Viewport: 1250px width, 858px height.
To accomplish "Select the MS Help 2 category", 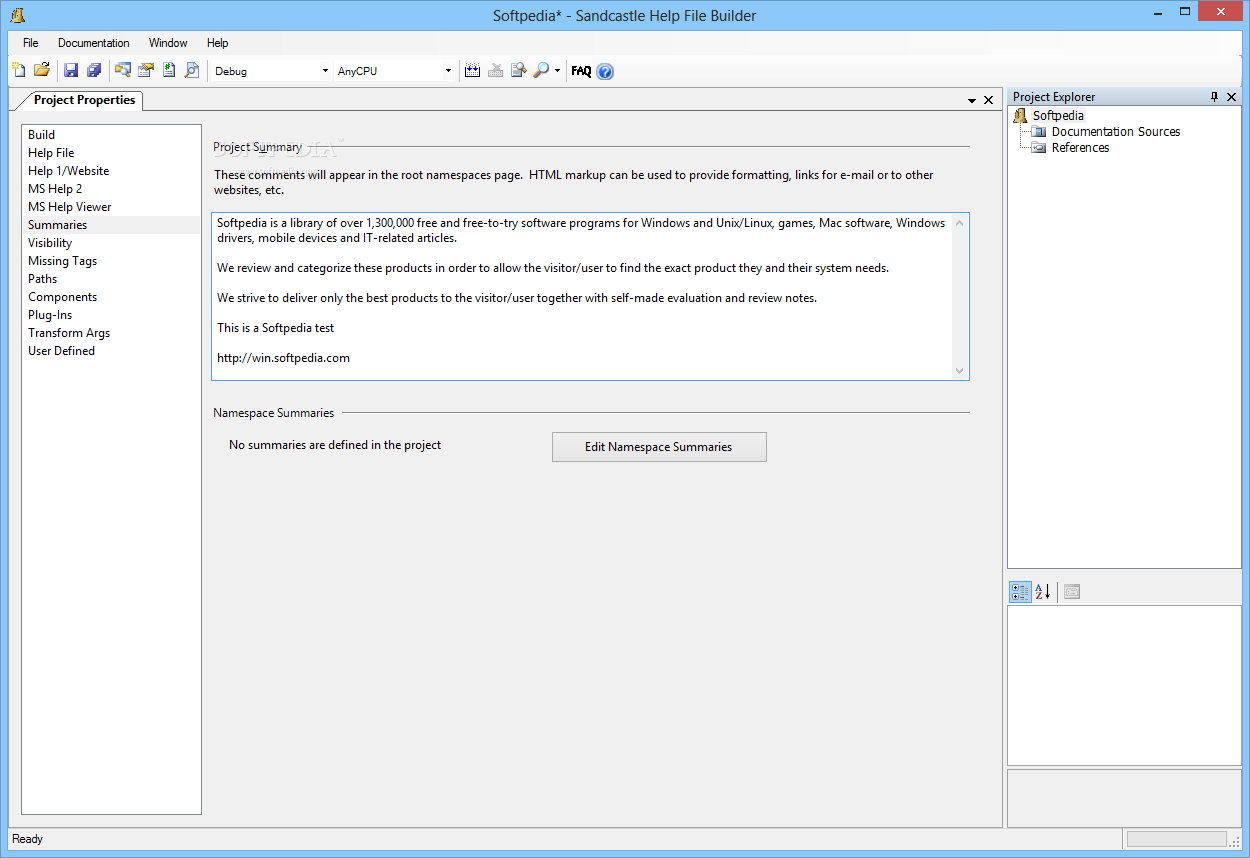I will pyautogui.click(x=111, y=189).
